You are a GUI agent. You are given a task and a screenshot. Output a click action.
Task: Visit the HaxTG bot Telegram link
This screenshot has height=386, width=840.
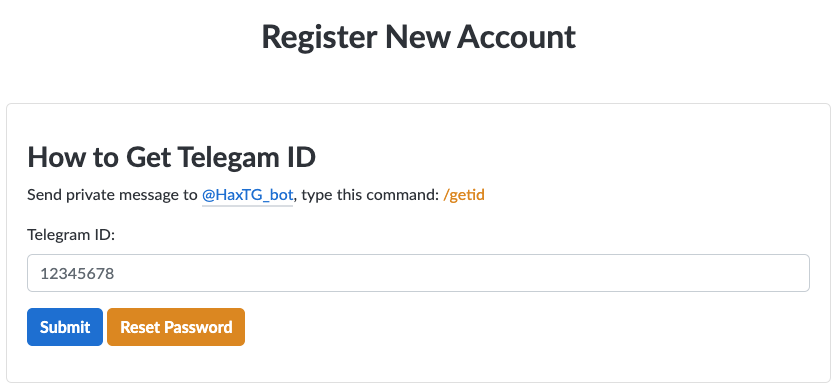coord(248,195)
